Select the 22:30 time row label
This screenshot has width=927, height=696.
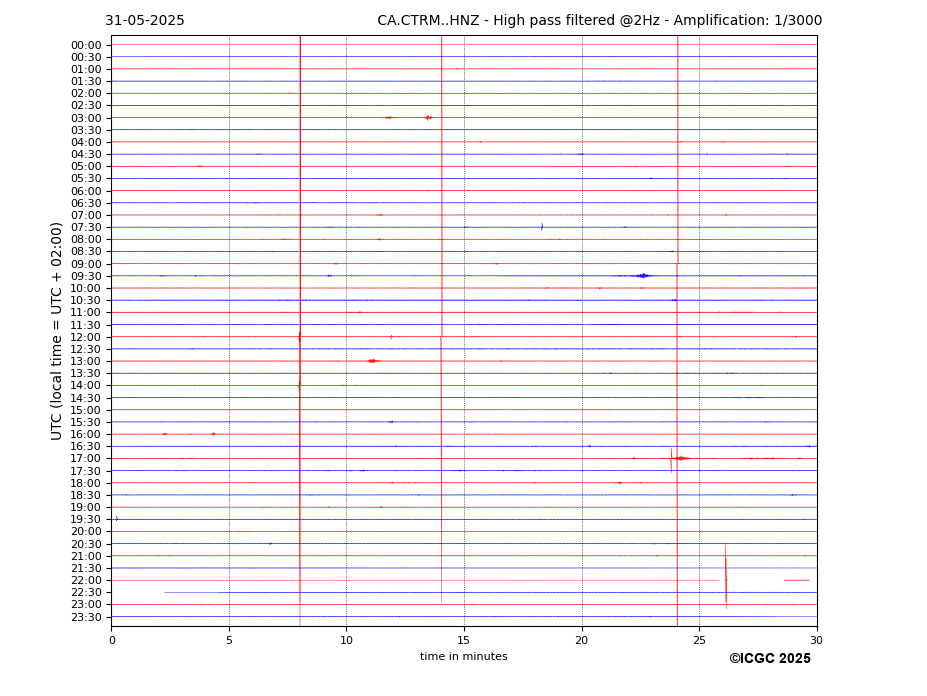pyautogui.click(x=86, y=593)
